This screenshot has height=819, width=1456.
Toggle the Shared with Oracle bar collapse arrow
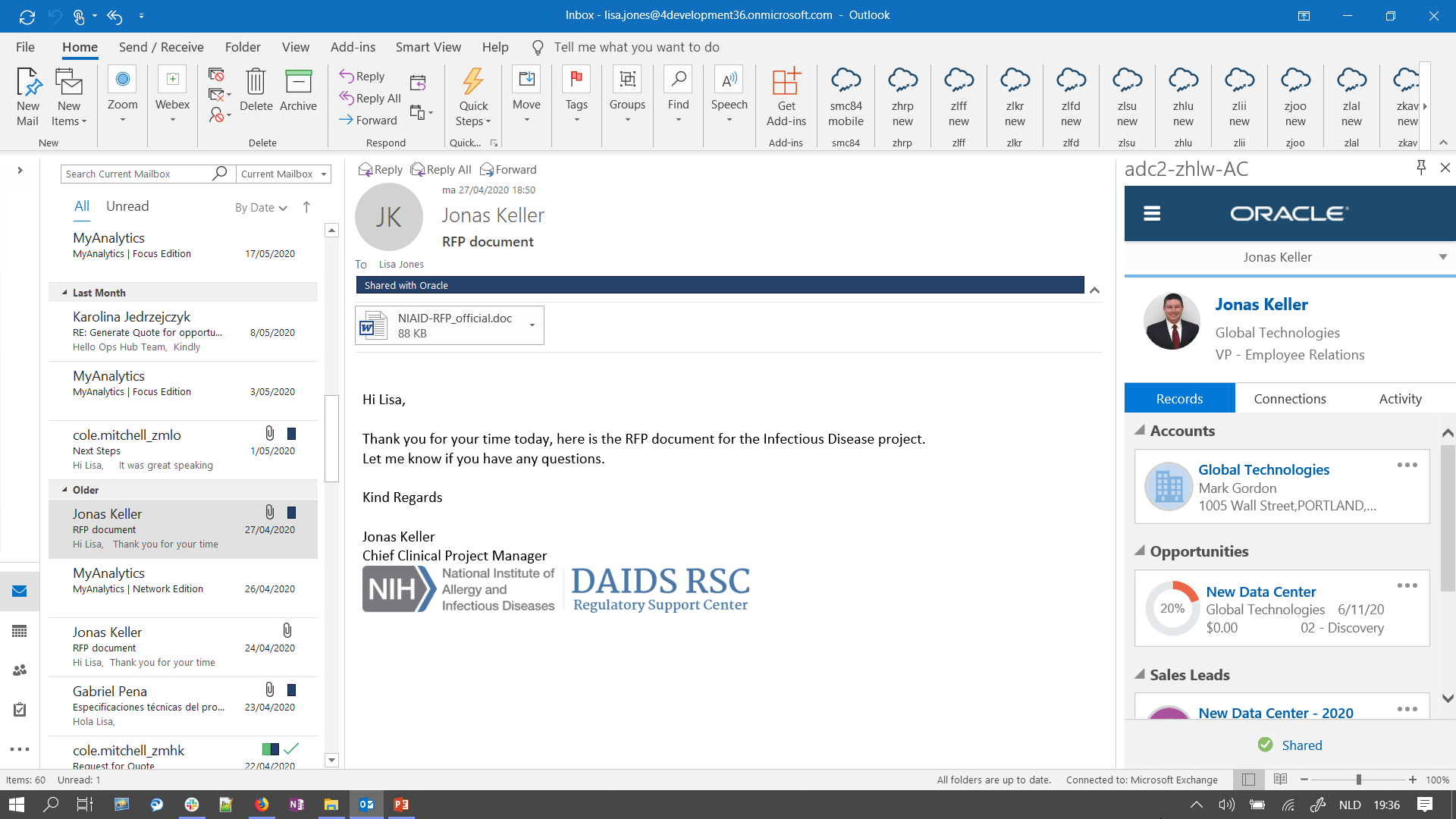click(1094, 290)
